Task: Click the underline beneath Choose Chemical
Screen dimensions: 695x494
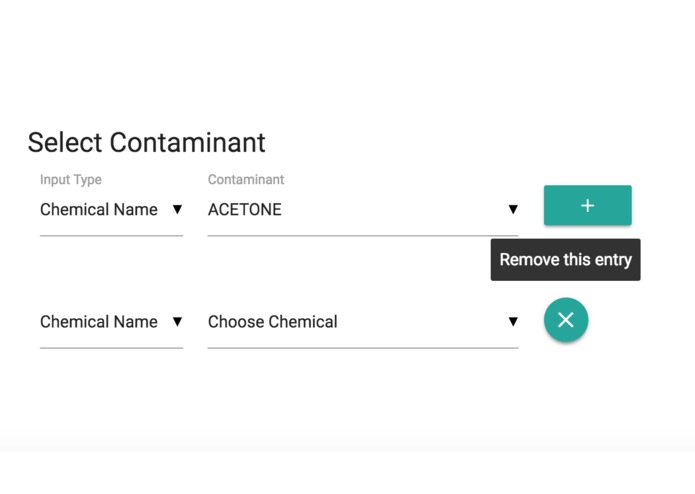Action: (x=363, y=348)
